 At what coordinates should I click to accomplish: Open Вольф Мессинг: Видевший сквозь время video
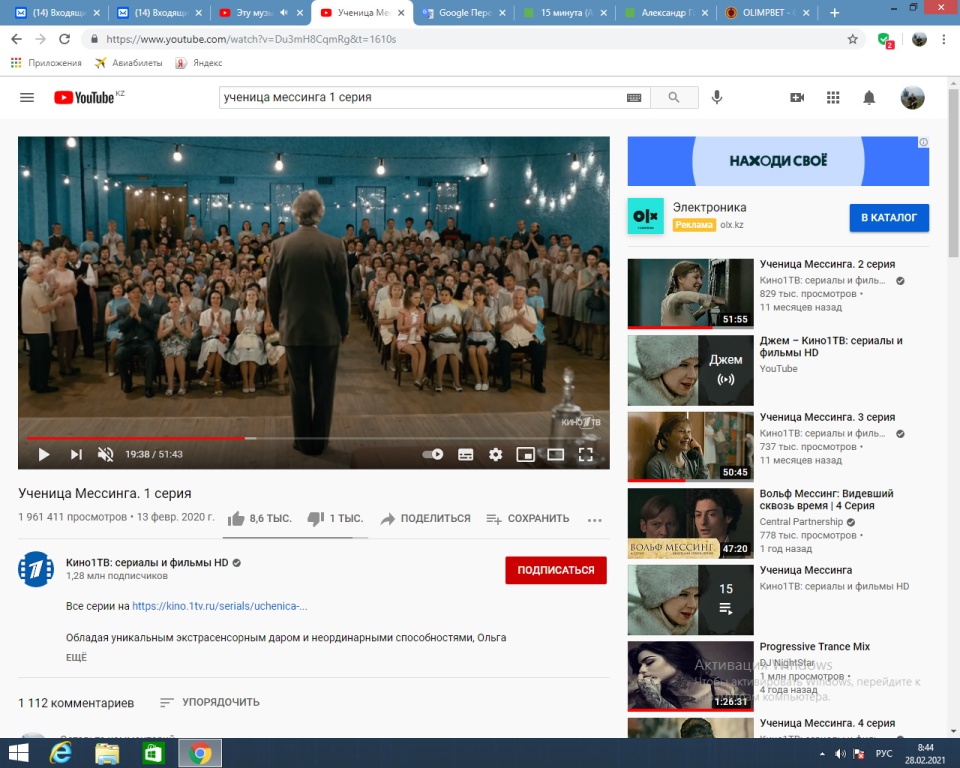691,523
